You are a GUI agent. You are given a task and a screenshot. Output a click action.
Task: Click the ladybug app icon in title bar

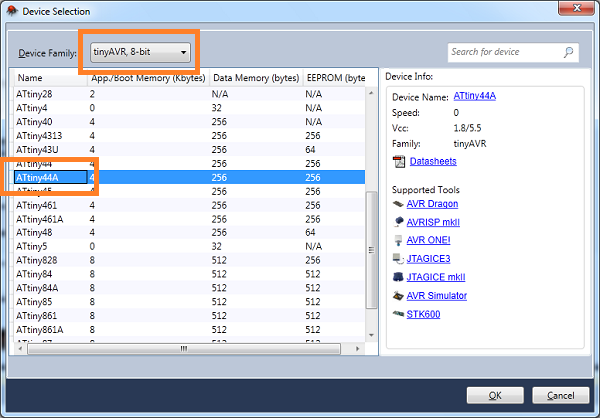(12, 11)
